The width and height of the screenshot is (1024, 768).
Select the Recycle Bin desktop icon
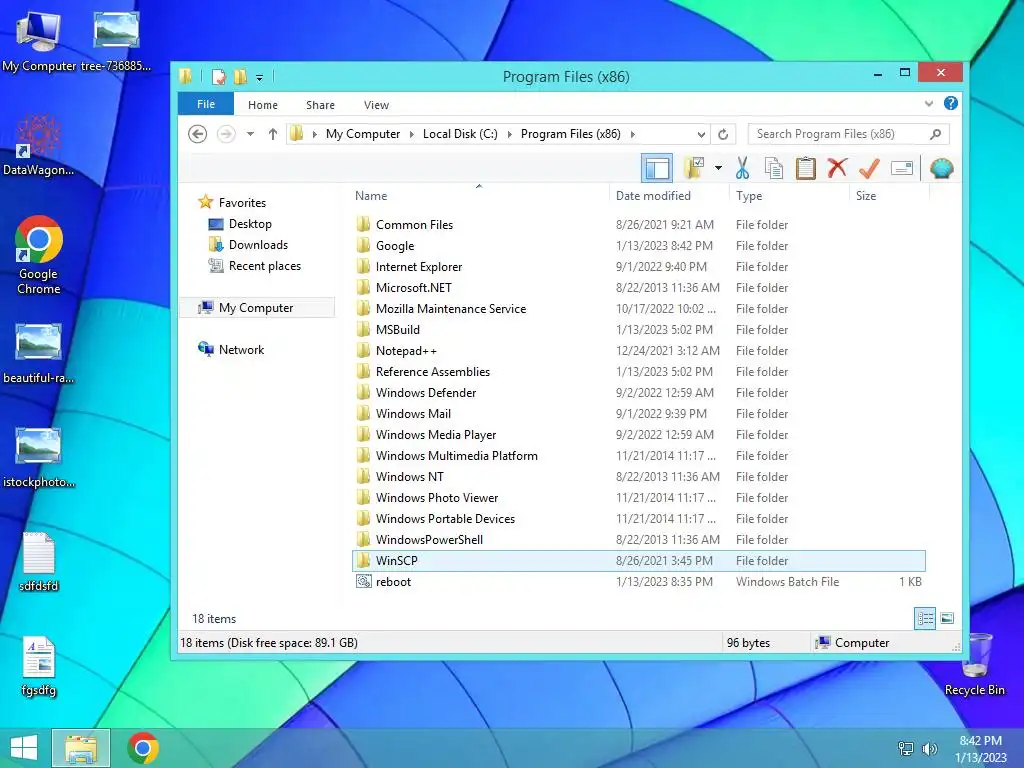[x=975, y=664]
